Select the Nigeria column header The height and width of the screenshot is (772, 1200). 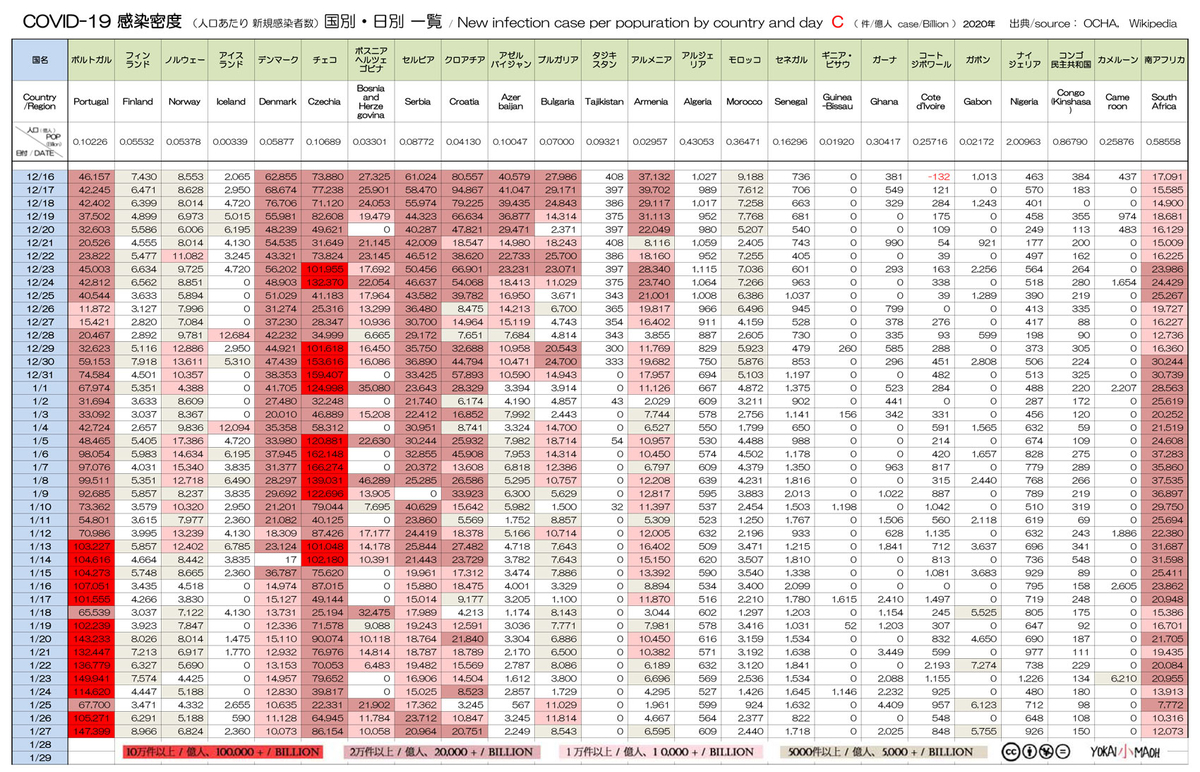1024,101
